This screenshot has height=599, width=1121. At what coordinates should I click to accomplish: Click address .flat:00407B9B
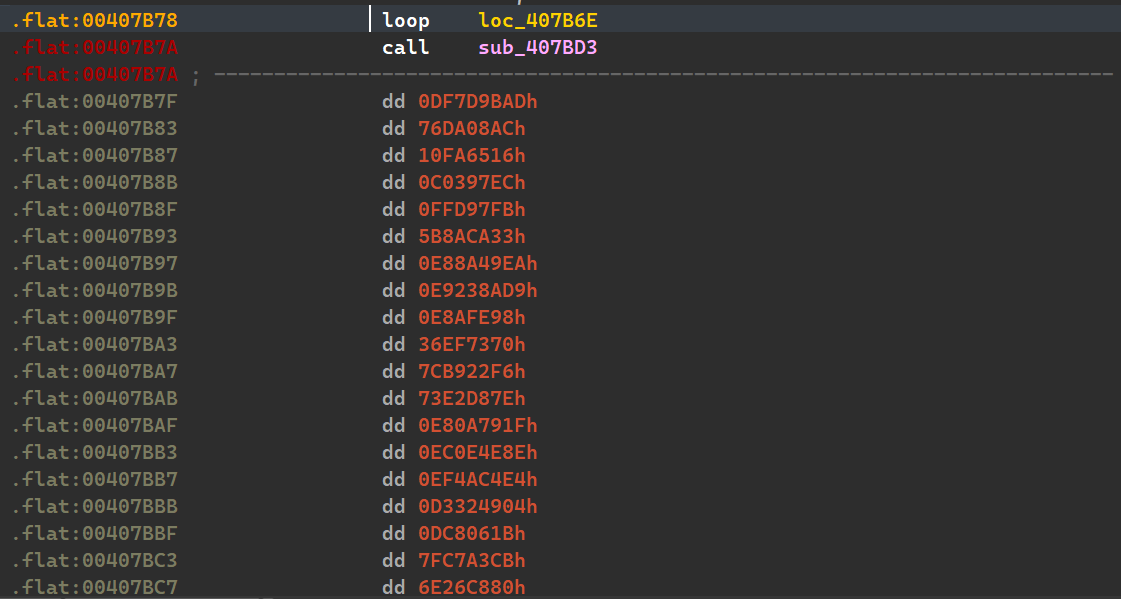pos(95,290)
